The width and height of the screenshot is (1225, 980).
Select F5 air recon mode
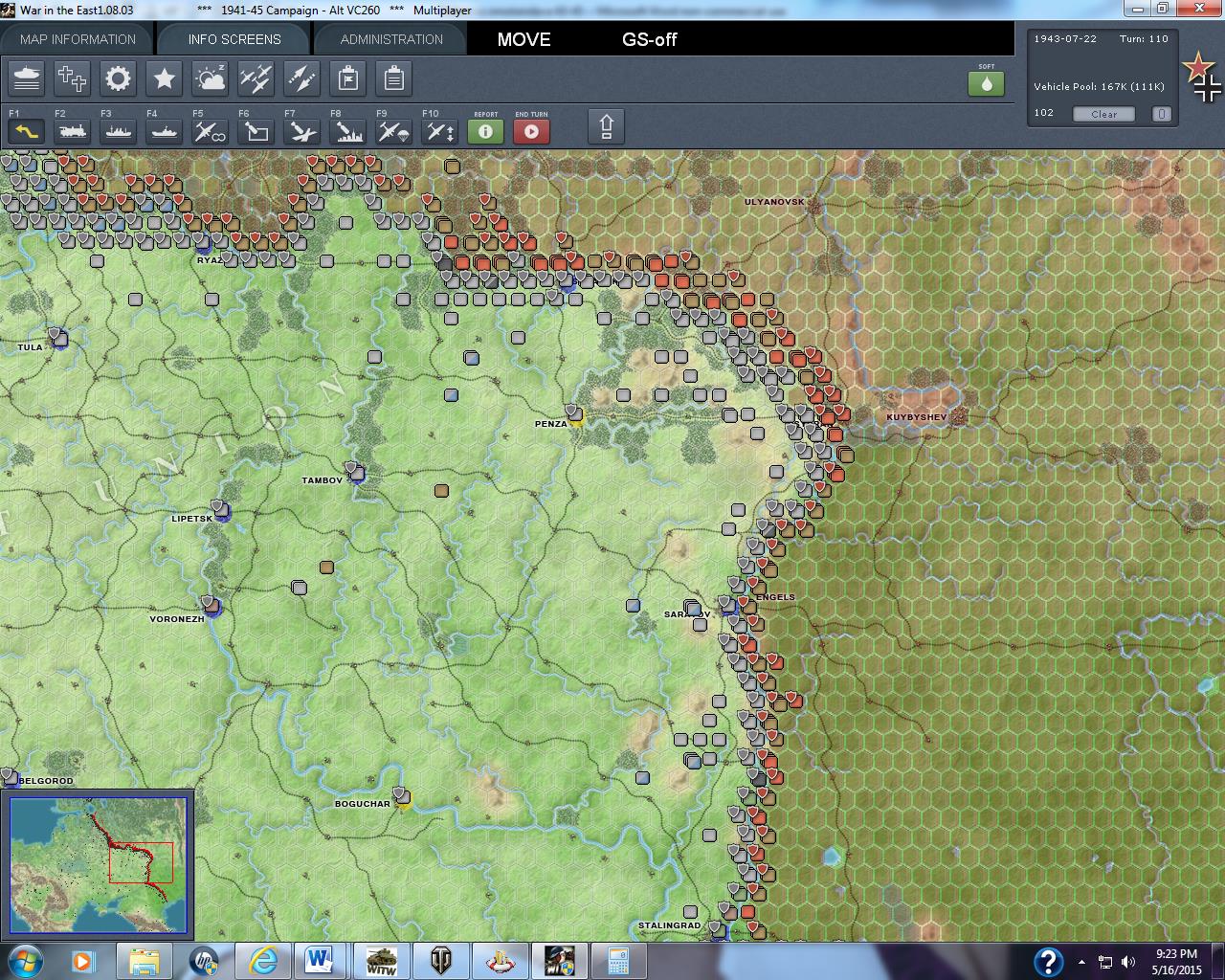[x=210, y=130]
